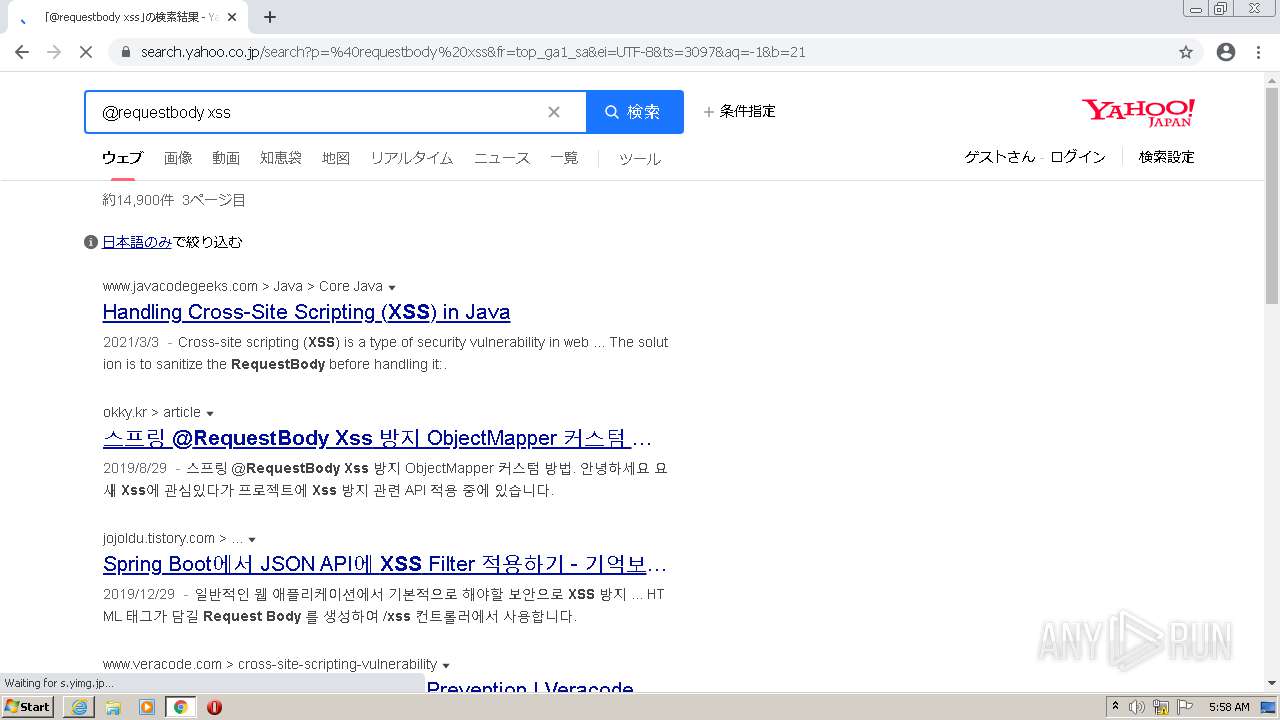Expand okky.kr result dropdown arrow
The image size is (1280, 720).
click(x=210, y=413)
